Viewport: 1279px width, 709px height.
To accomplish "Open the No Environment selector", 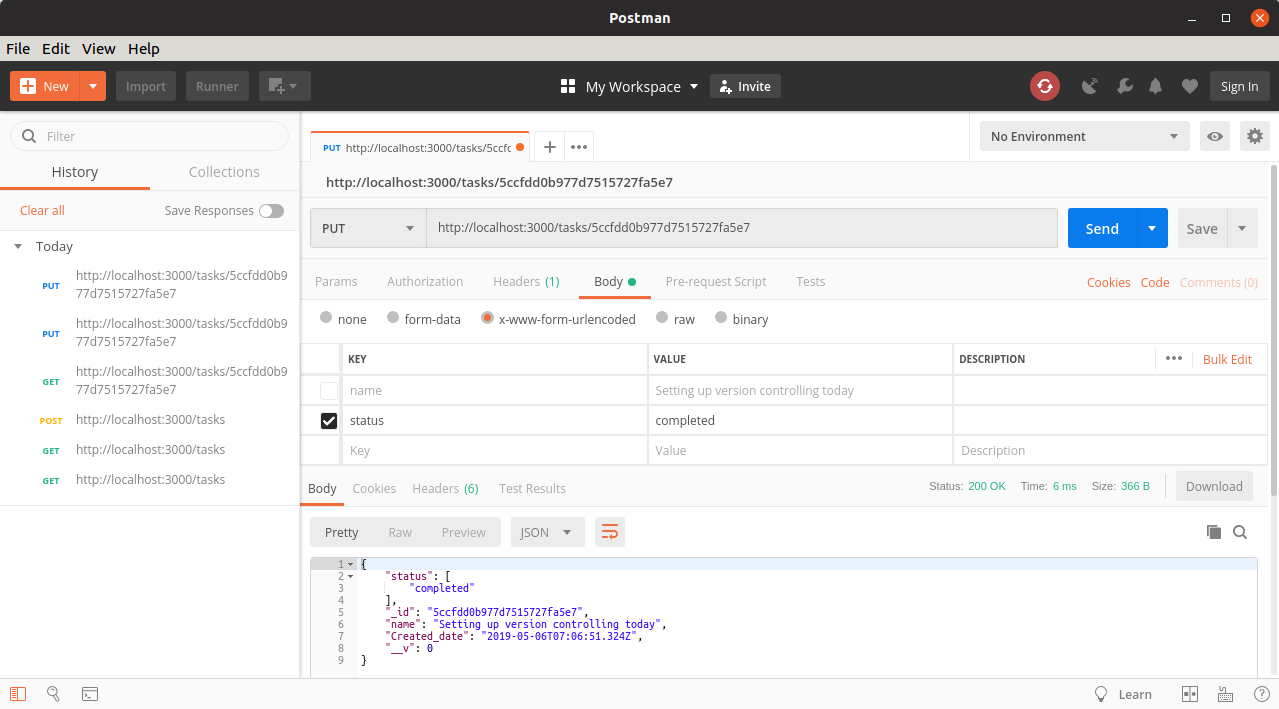I will [1085, 136].
